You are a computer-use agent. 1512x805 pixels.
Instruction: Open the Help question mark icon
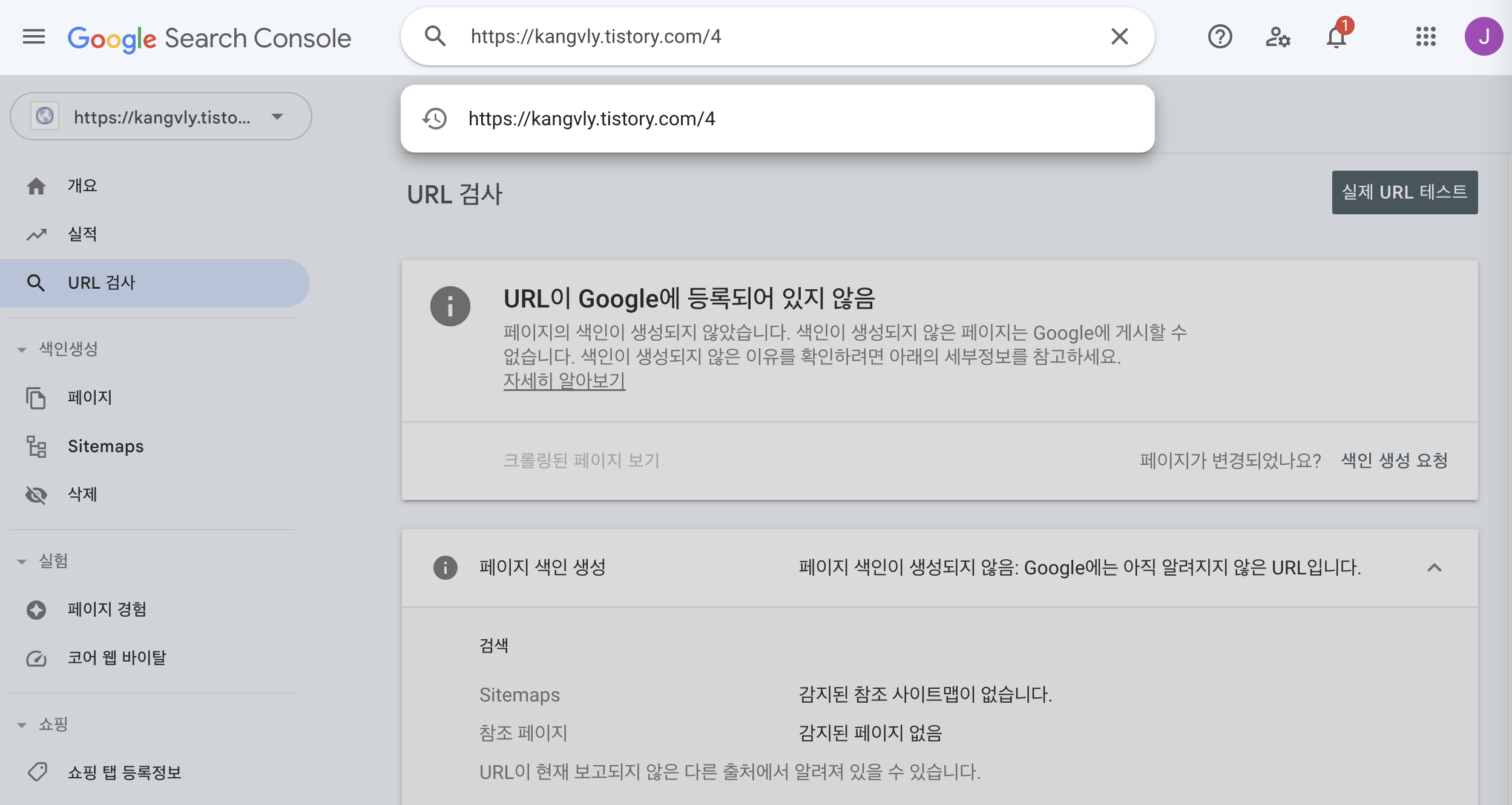tap(1220, 37)
